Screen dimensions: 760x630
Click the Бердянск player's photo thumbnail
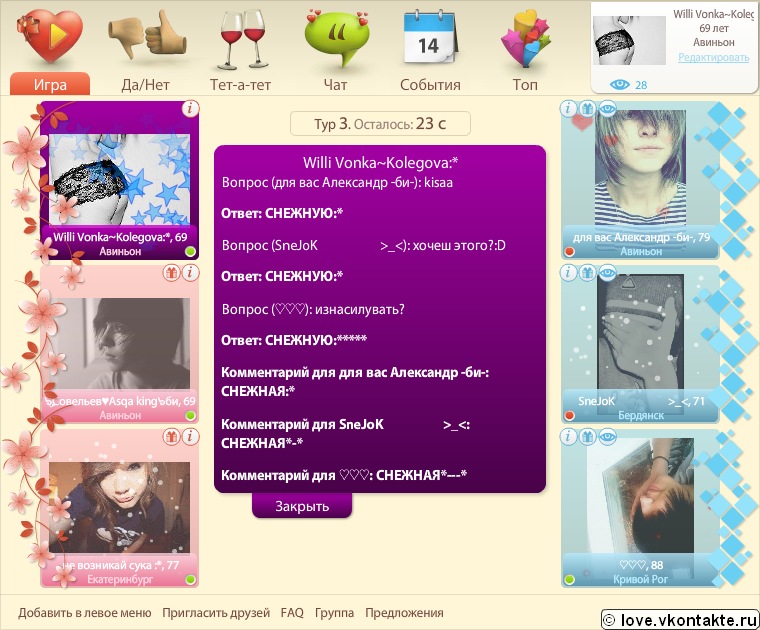(640, 333)
